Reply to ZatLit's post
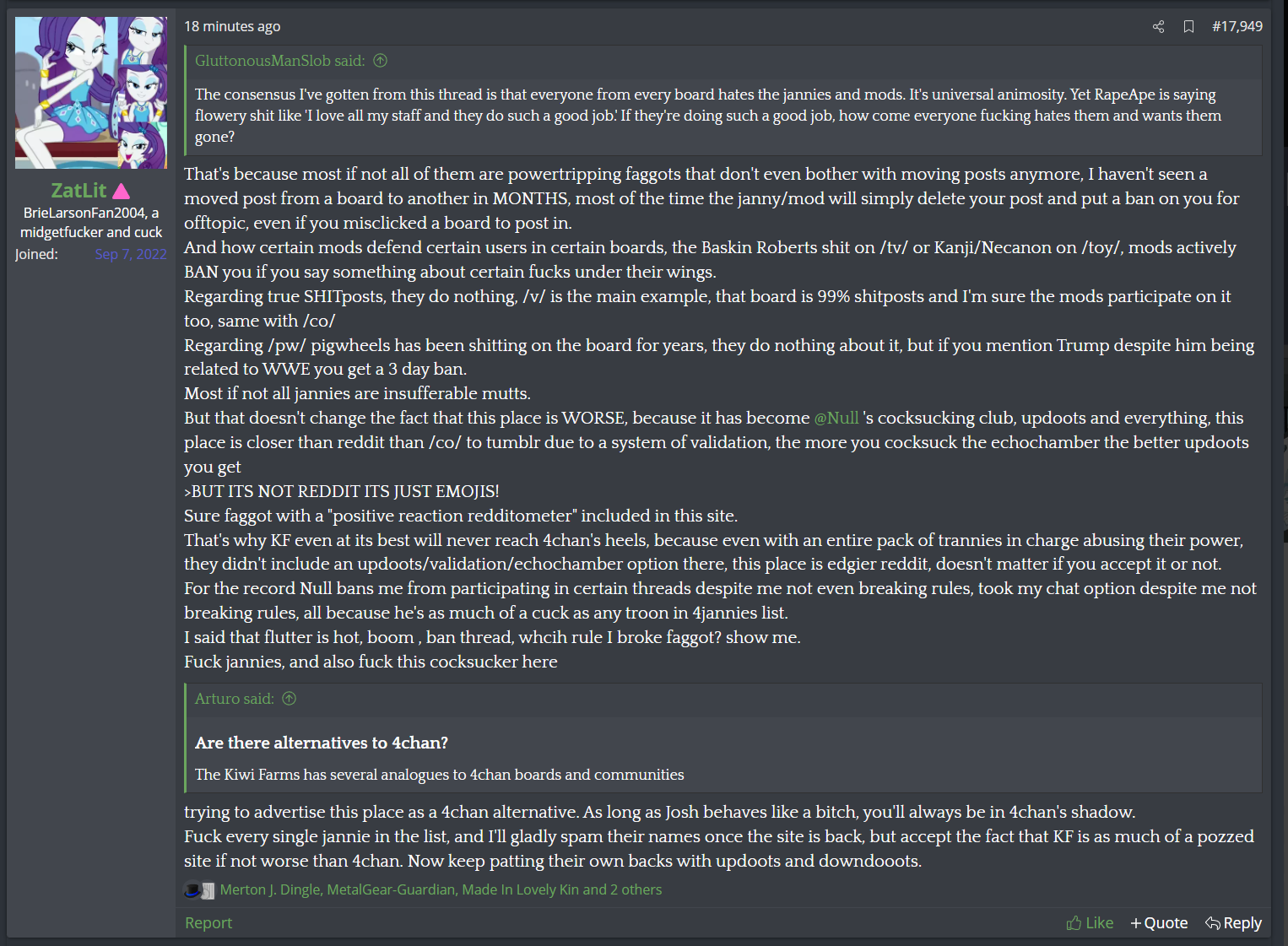Screen dimensions: 1288x946 pyautogui.click(x=1233, y=923)
